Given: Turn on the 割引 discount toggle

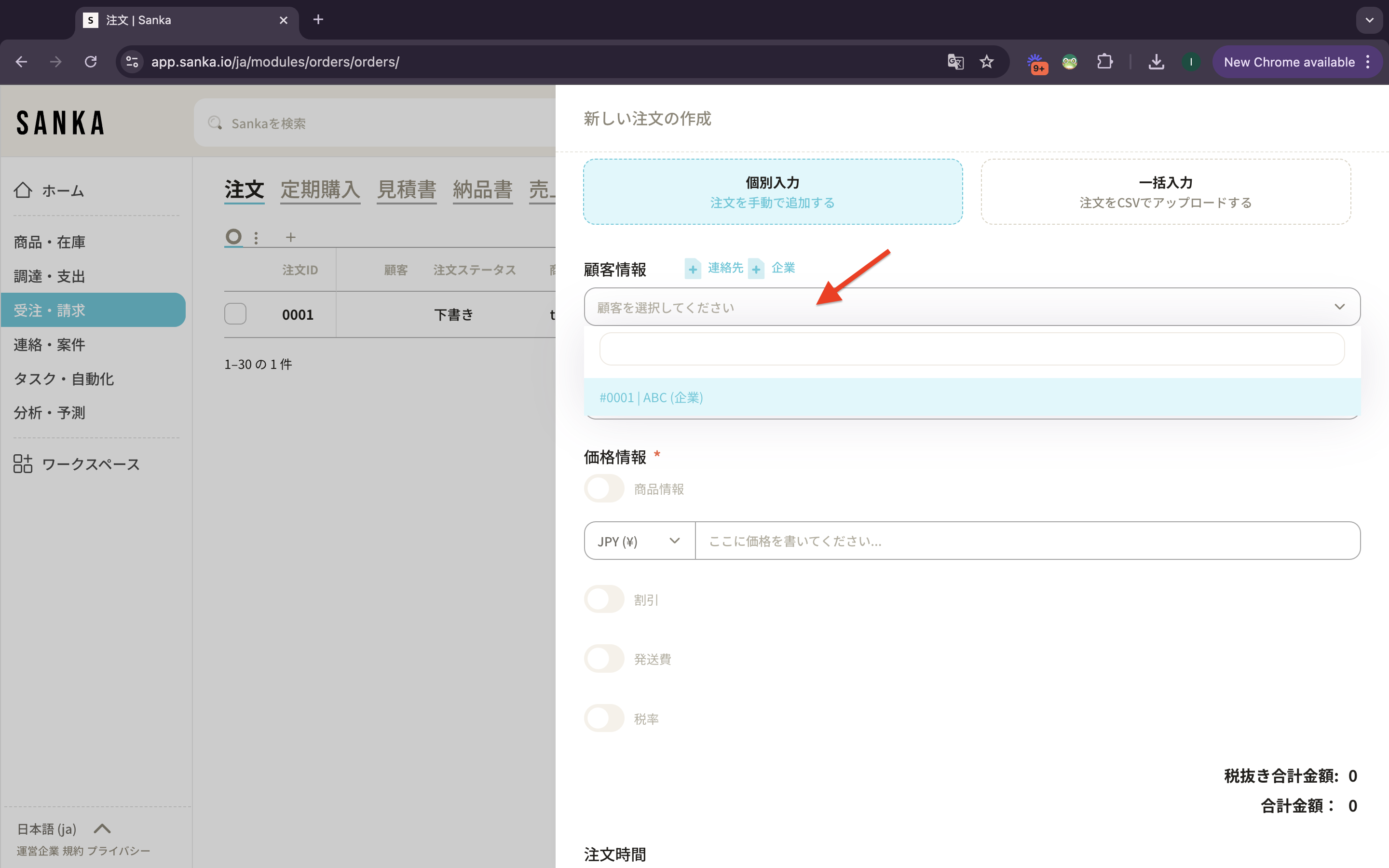Looking at the screenshot, I should [604, 599].
